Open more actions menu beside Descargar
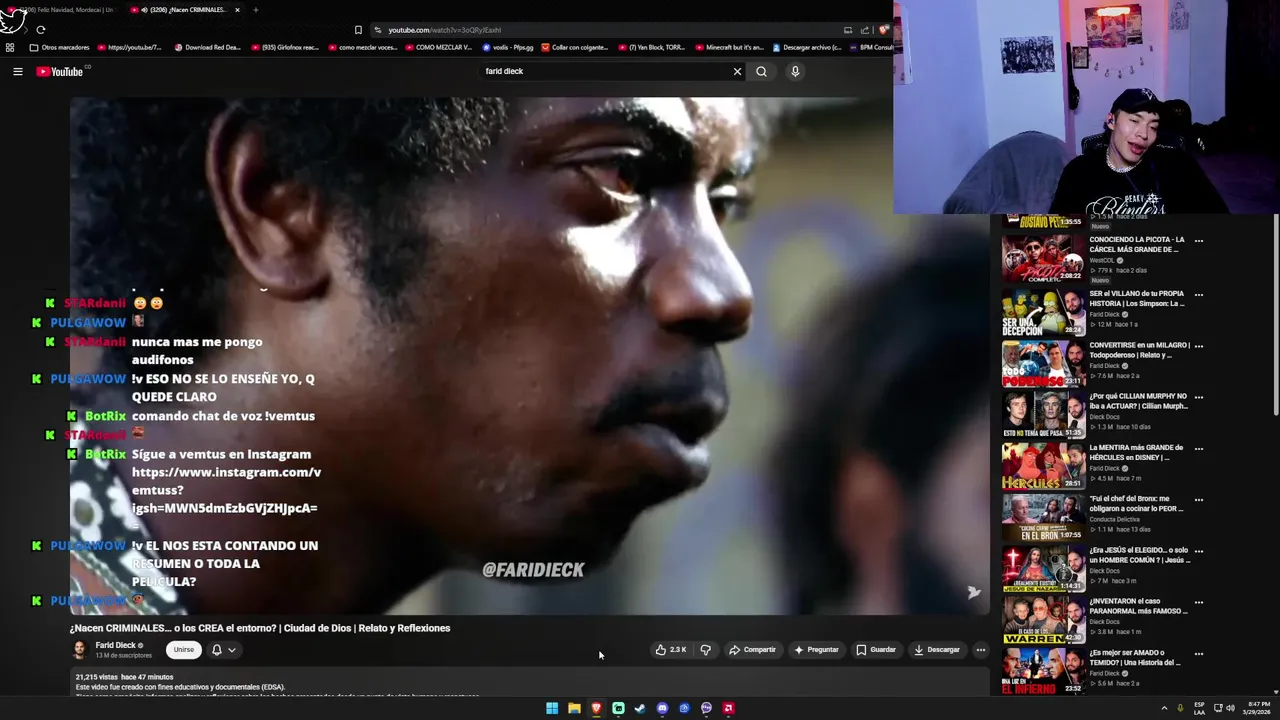The width and height of the screenshot is (1280, 720). coord(980,650)
